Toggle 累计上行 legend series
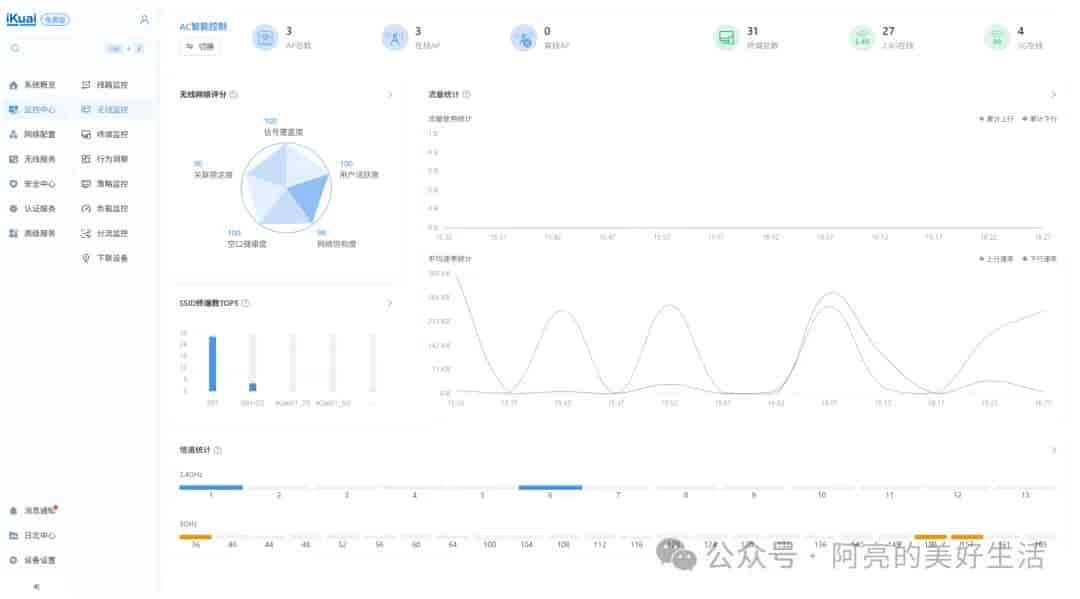 [997, 119]
